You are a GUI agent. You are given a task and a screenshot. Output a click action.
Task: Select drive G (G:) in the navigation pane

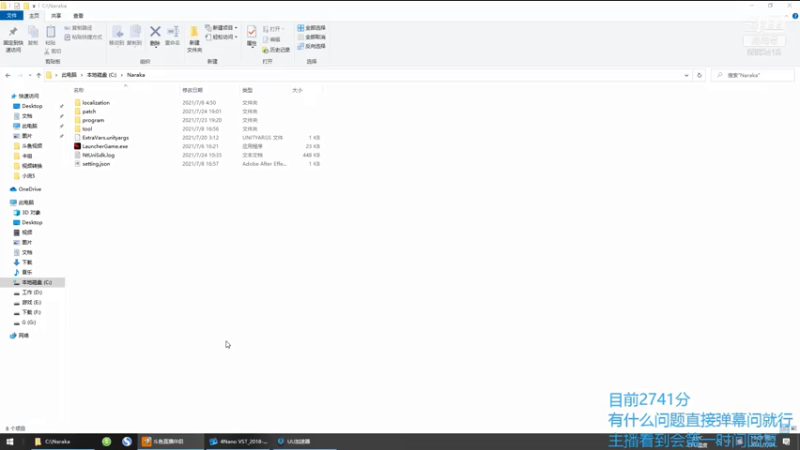coord(29,322)
